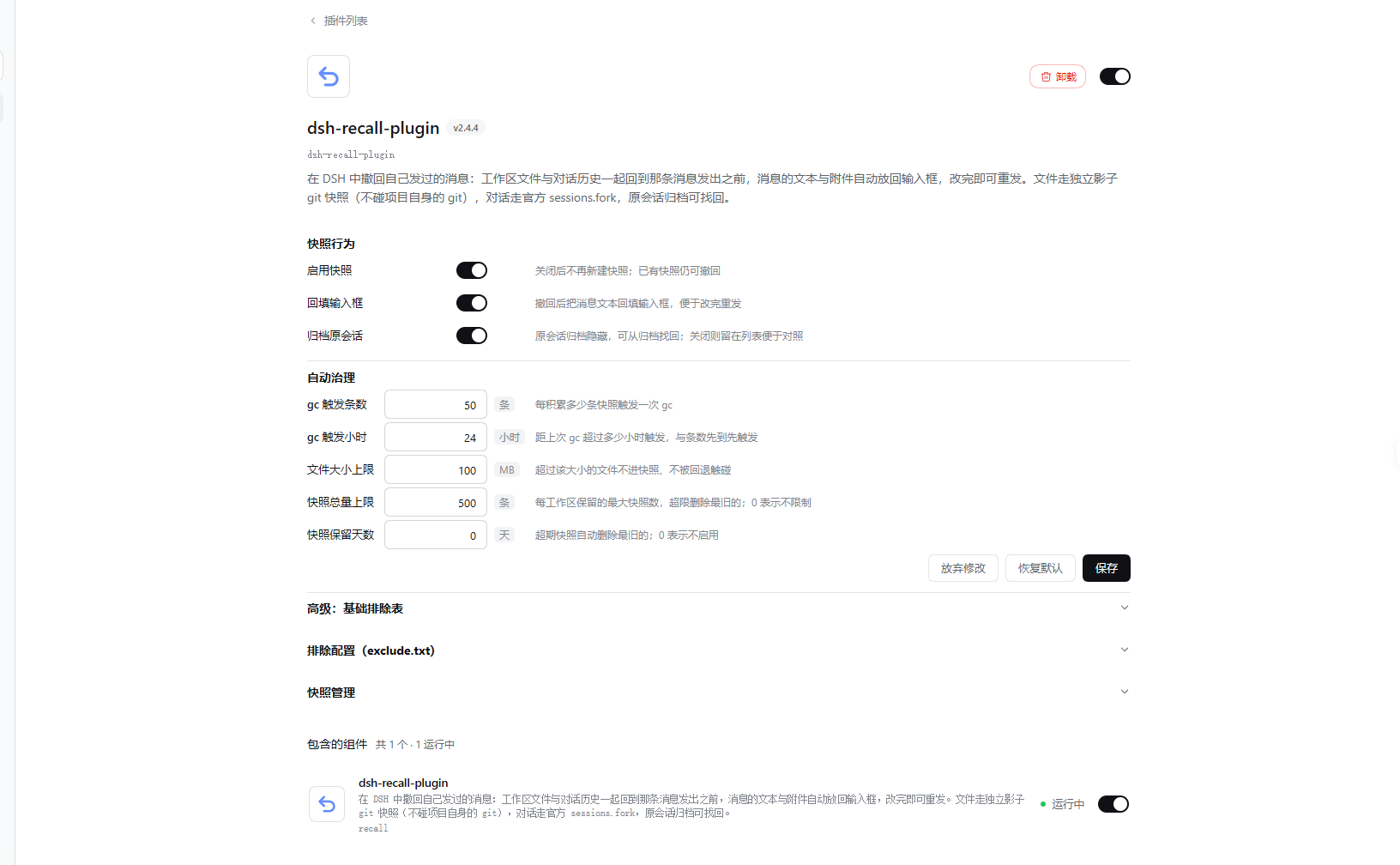This screenshot has width=1400, height=865.
Task: Click the 快照总量上限 input field
Action: tap(436, 502)
